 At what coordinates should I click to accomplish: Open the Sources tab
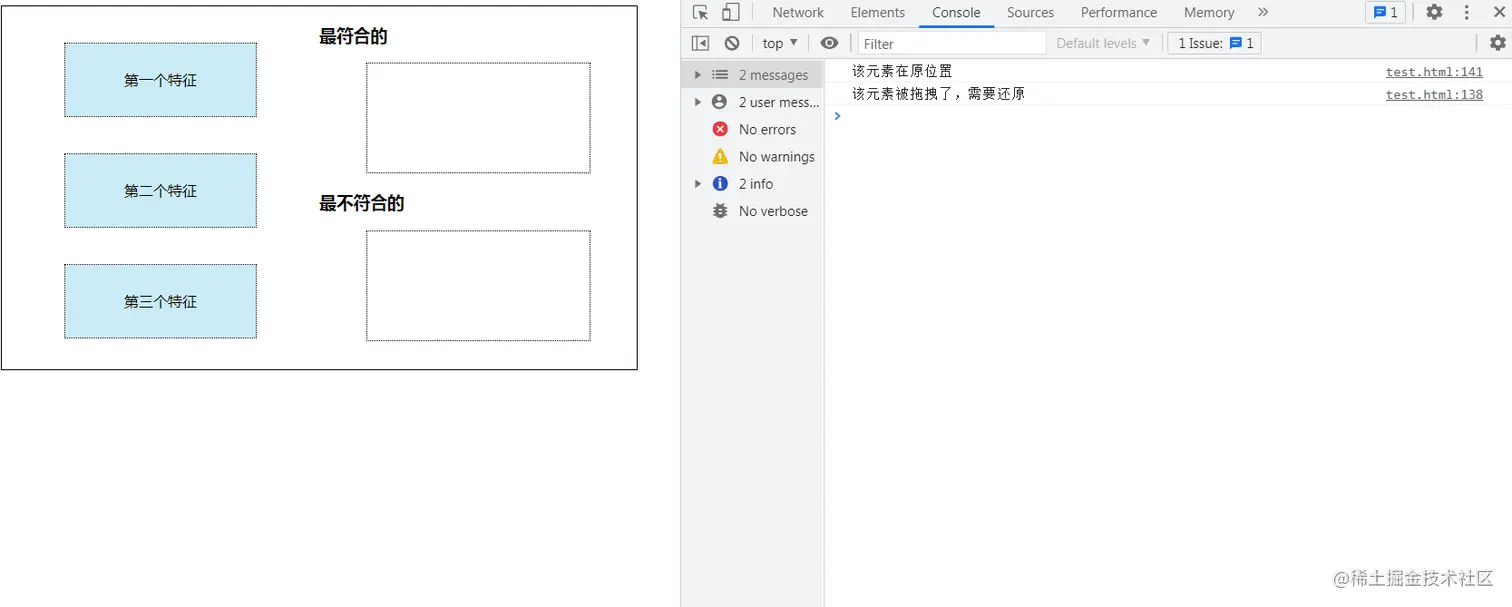tap(1030, 13)
